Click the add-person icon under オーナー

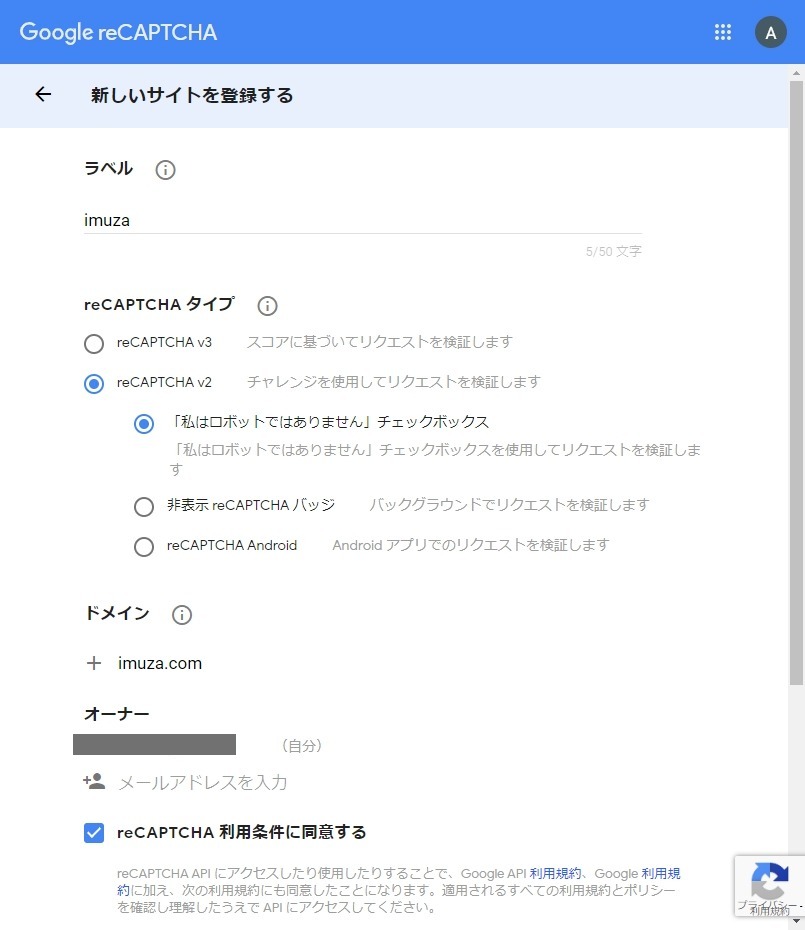click(x=94, y=782)
